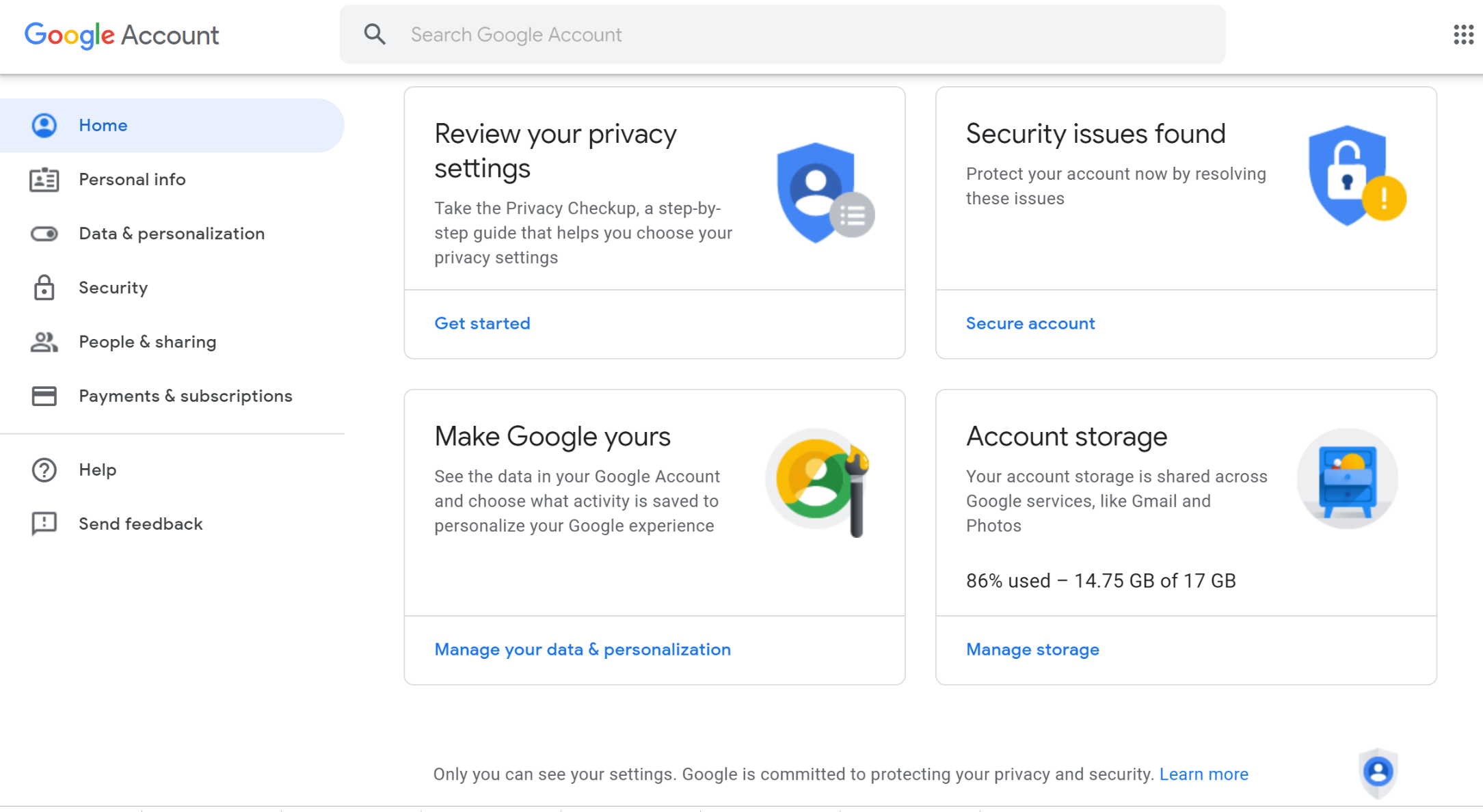Click the Review your privacy settings heading

pyautogui.click(x=555, y=151)
